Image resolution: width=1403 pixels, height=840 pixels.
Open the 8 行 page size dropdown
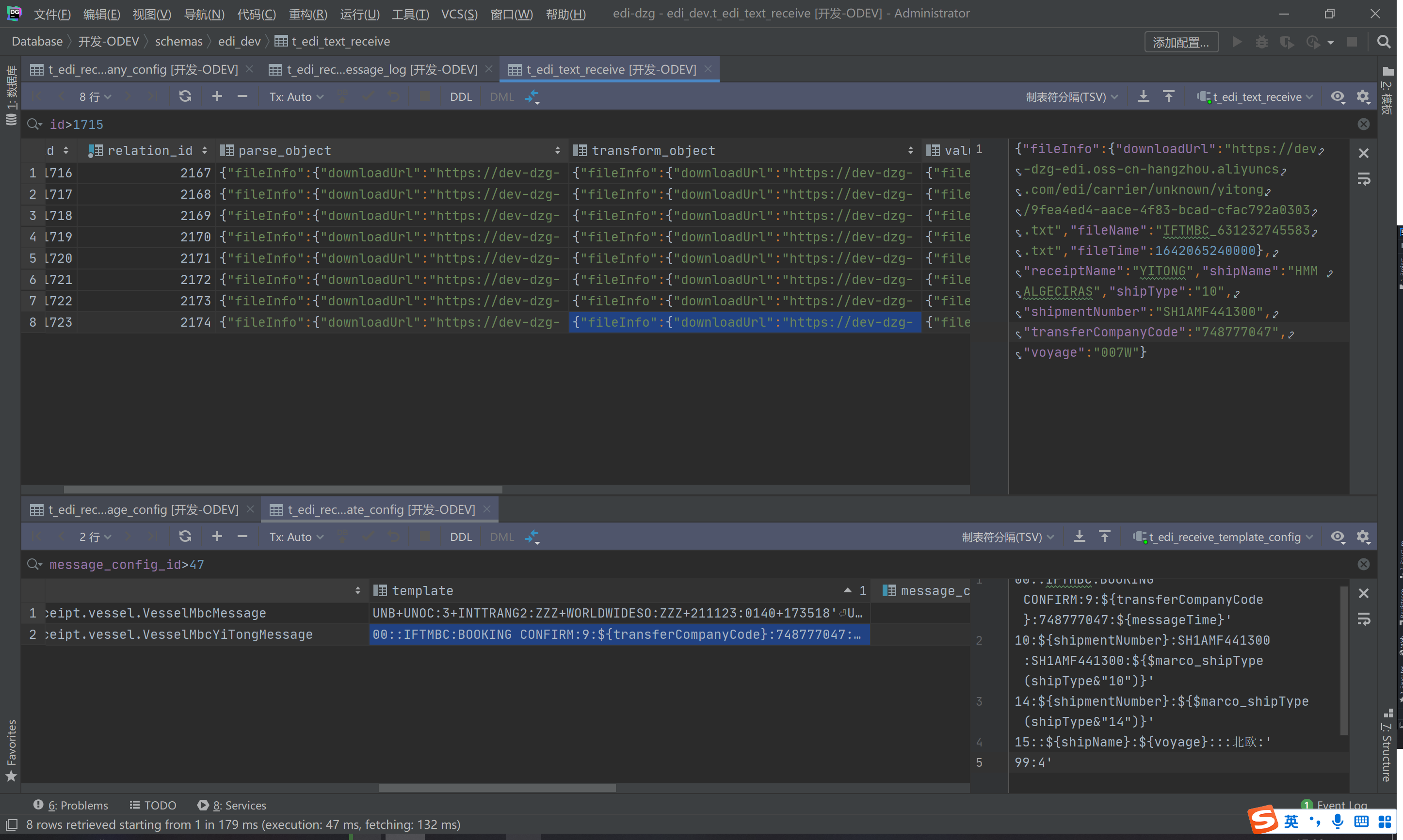(95, 97)
